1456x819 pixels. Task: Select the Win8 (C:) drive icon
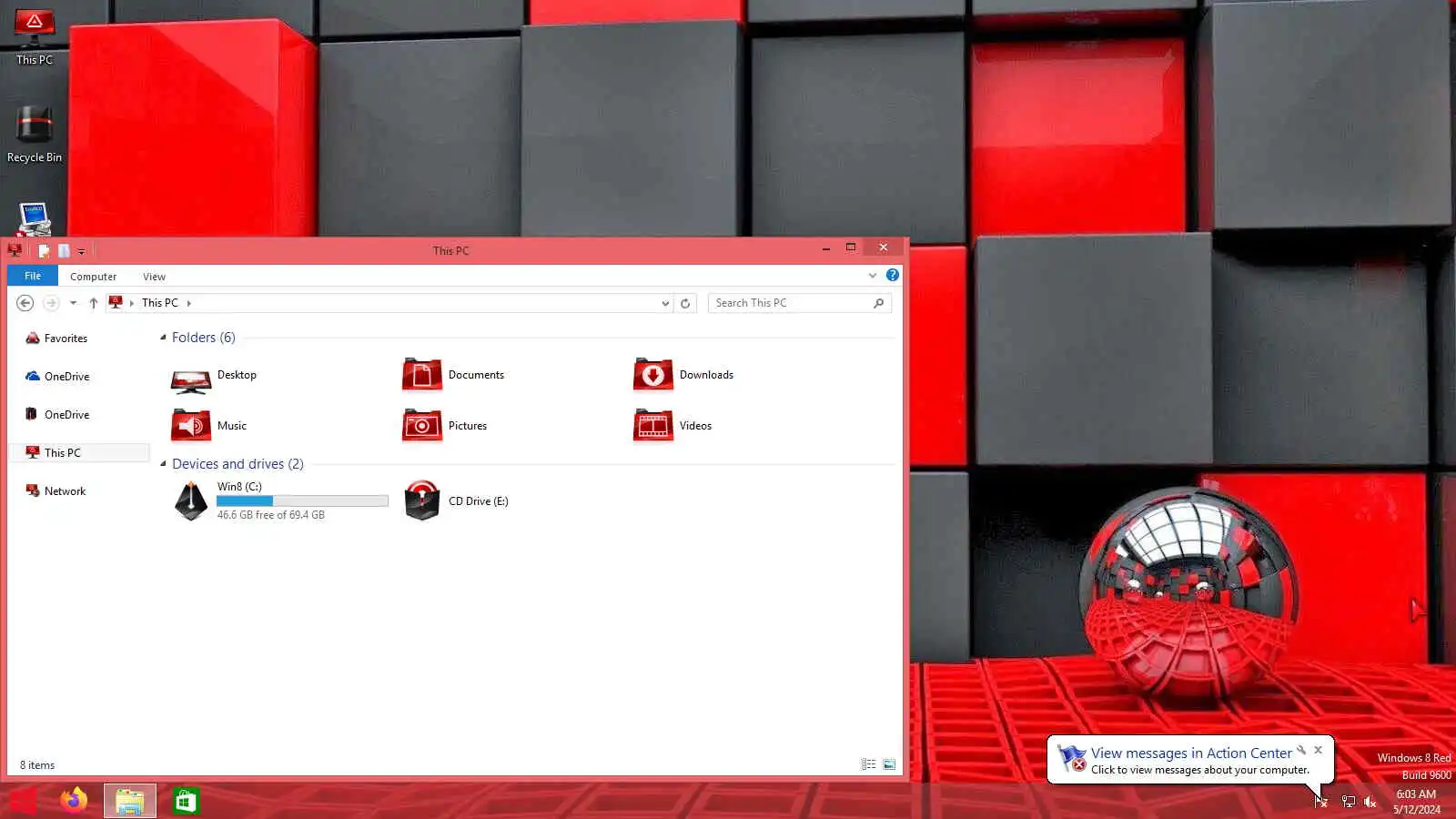[191, 501]
